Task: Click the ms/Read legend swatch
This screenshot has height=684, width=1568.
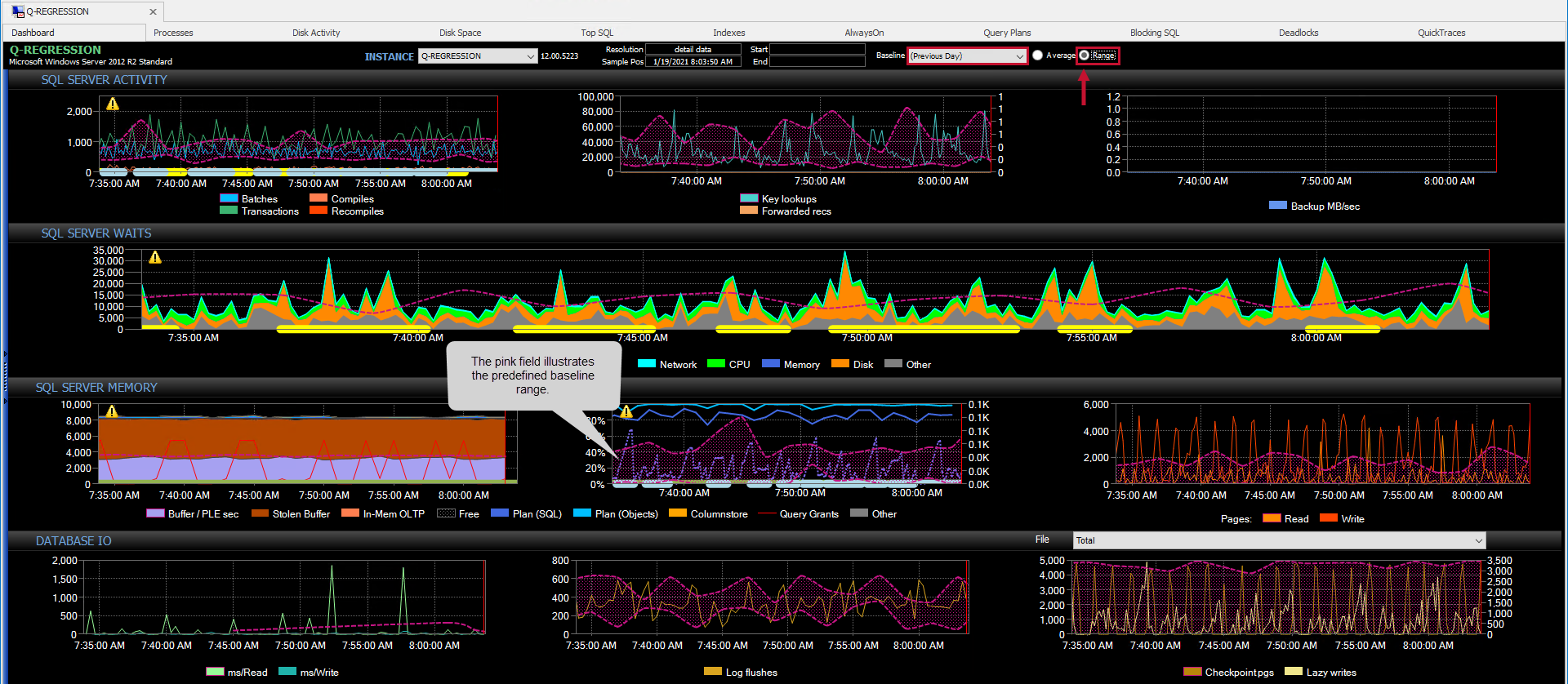Action: tap(215, 672)
